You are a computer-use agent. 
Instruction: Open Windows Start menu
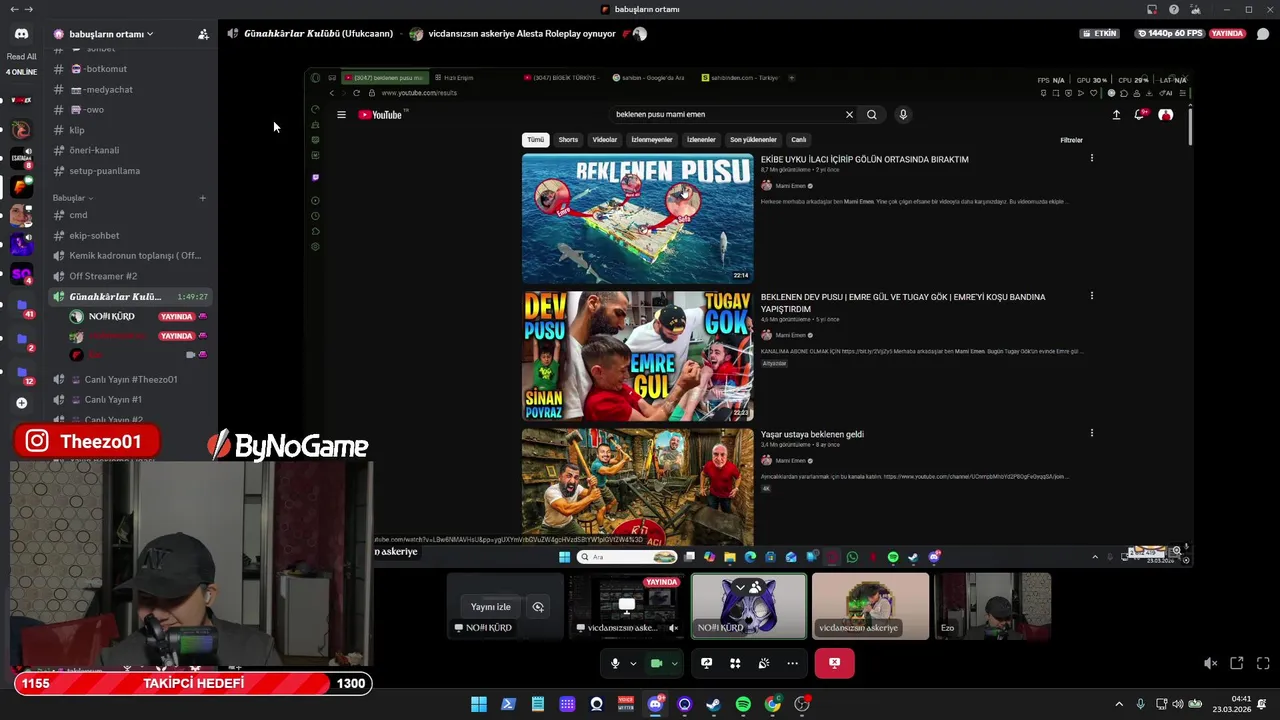coord(479,704)
